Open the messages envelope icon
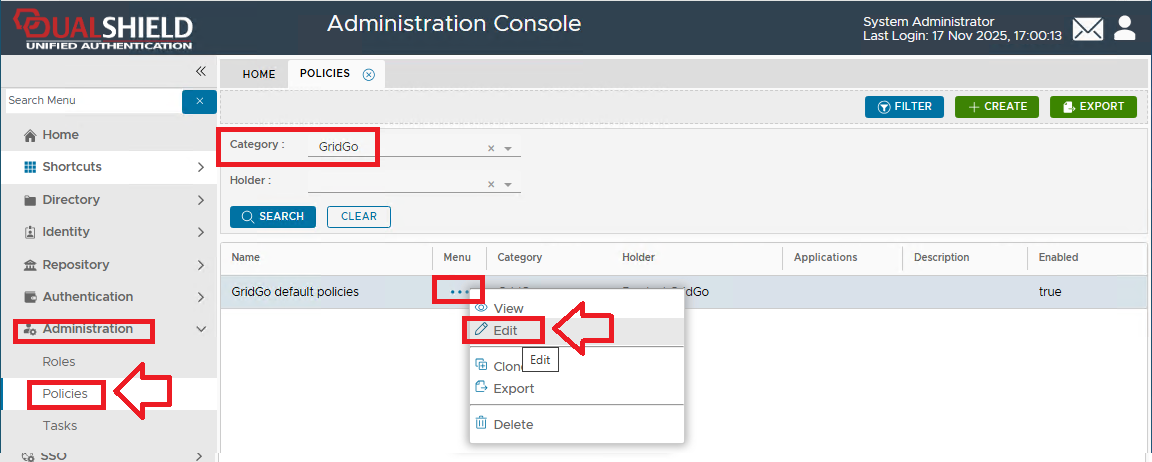This screenshot has height=462, width=1152. tap(1087, 29)
